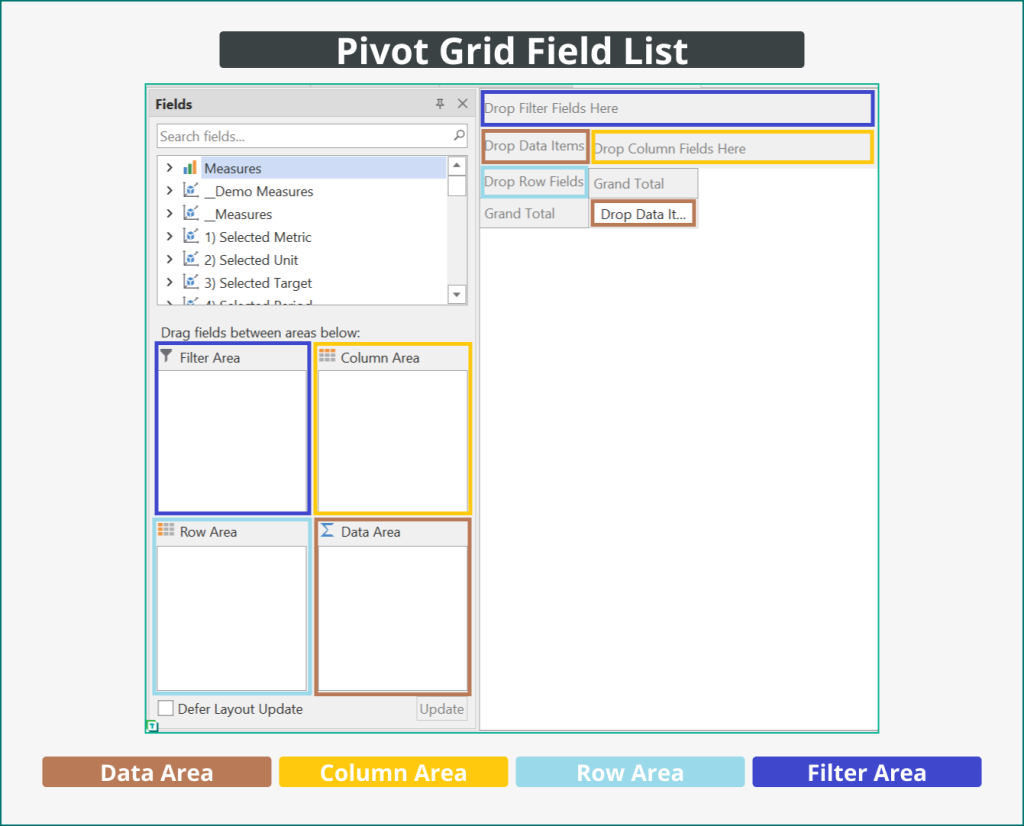
Task: Click the sigma icon in Data Area header
Action: coord(327,533)
